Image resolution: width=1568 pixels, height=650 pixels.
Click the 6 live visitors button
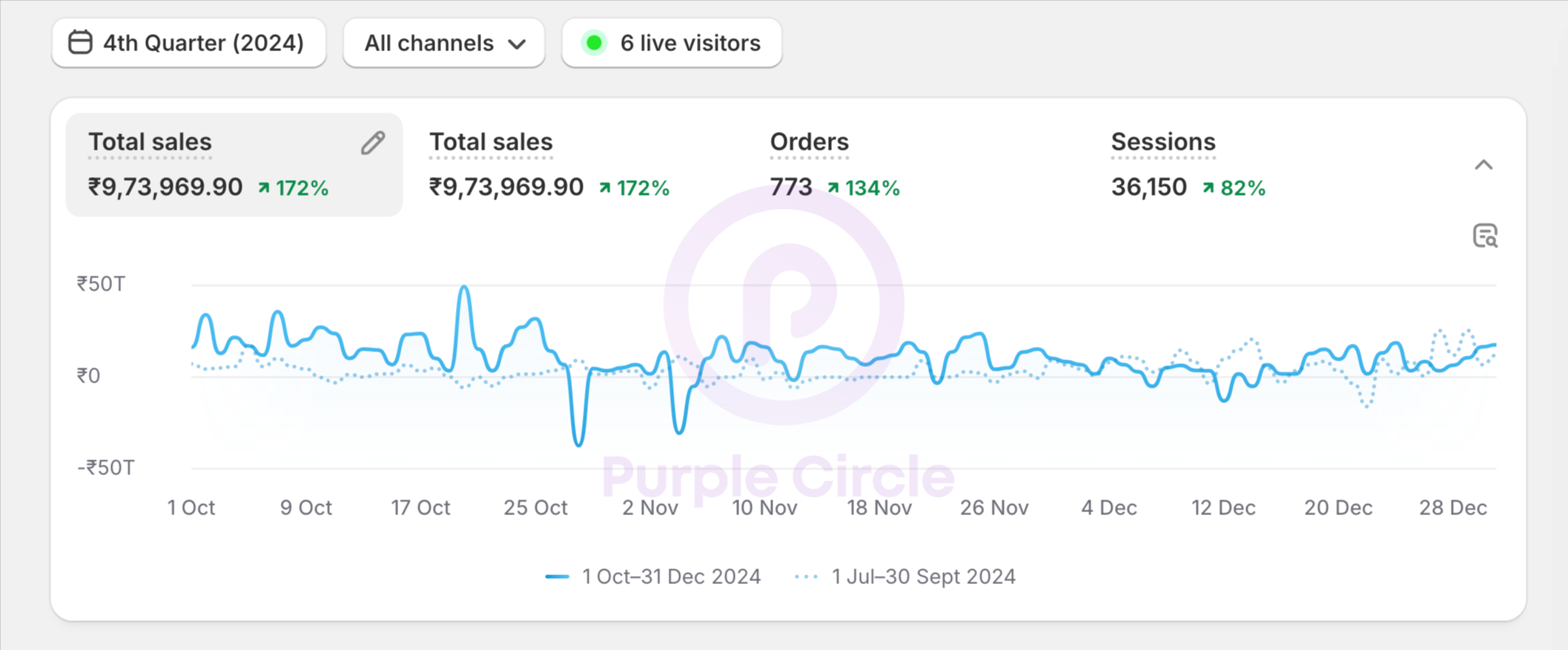(x=672, y=43)
